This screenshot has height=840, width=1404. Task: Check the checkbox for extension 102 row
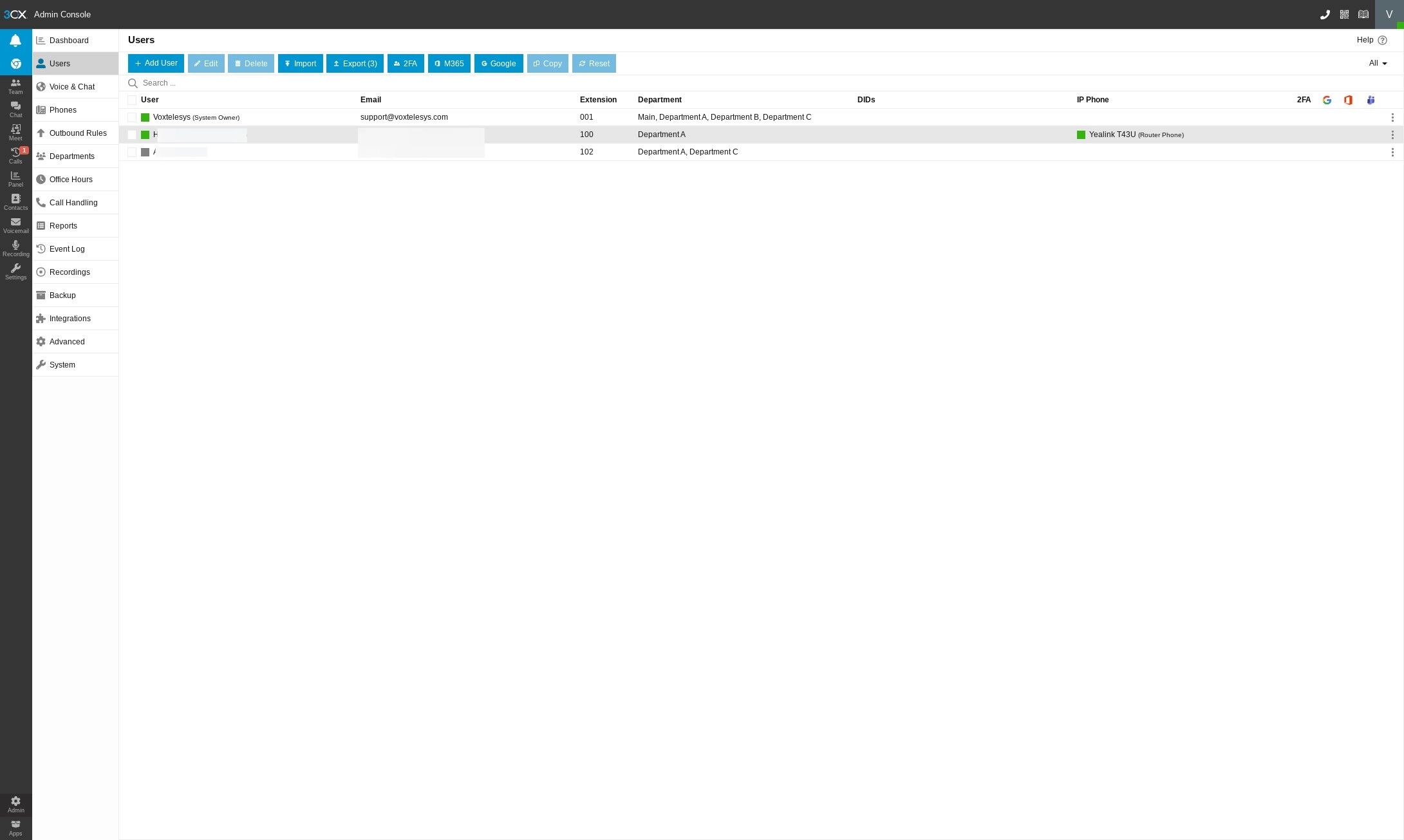[x=133, y=152]
